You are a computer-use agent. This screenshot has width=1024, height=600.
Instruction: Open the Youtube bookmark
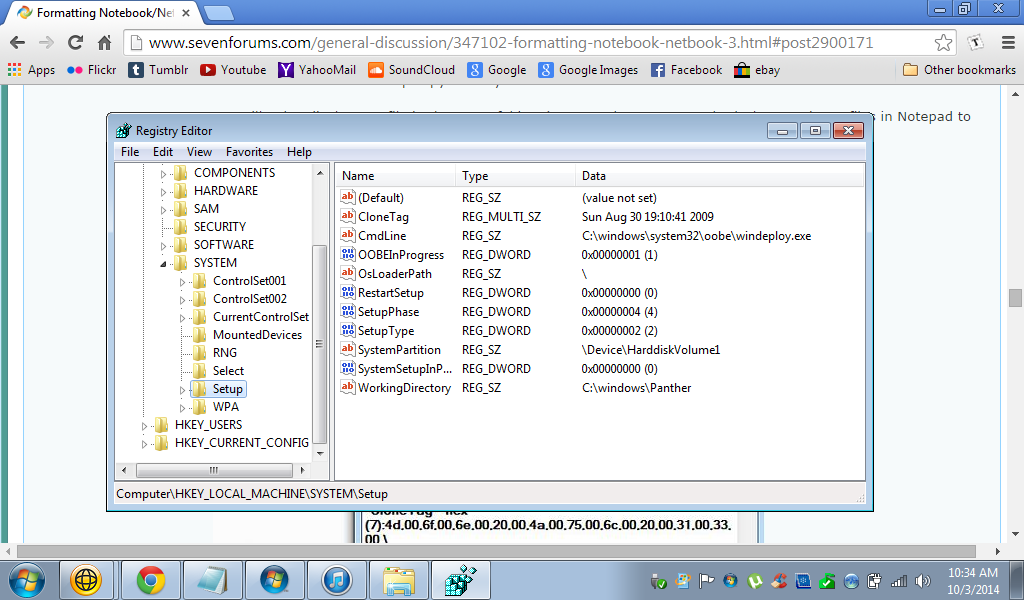point(233,70)
